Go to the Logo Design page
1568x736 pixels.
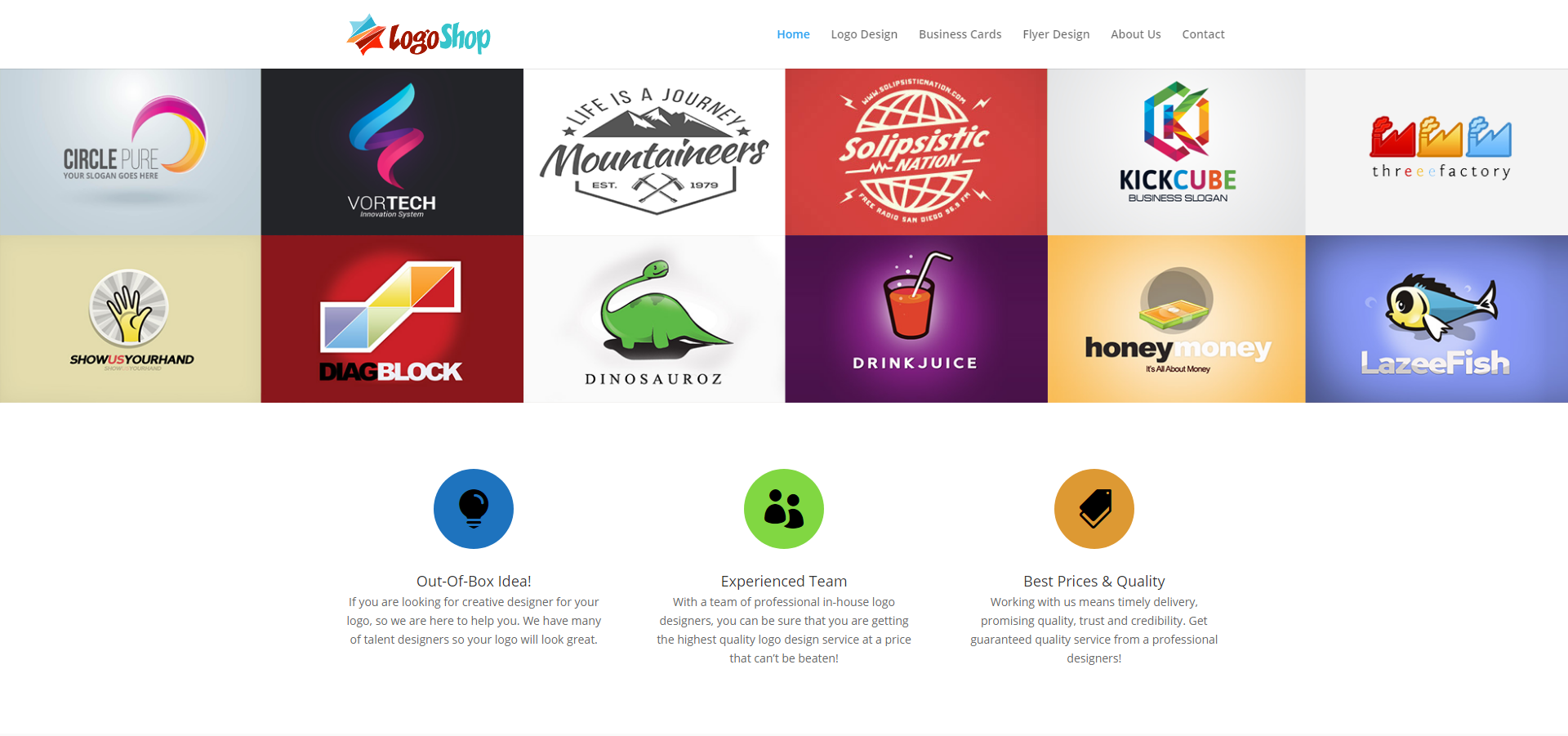tap(864, 34)
